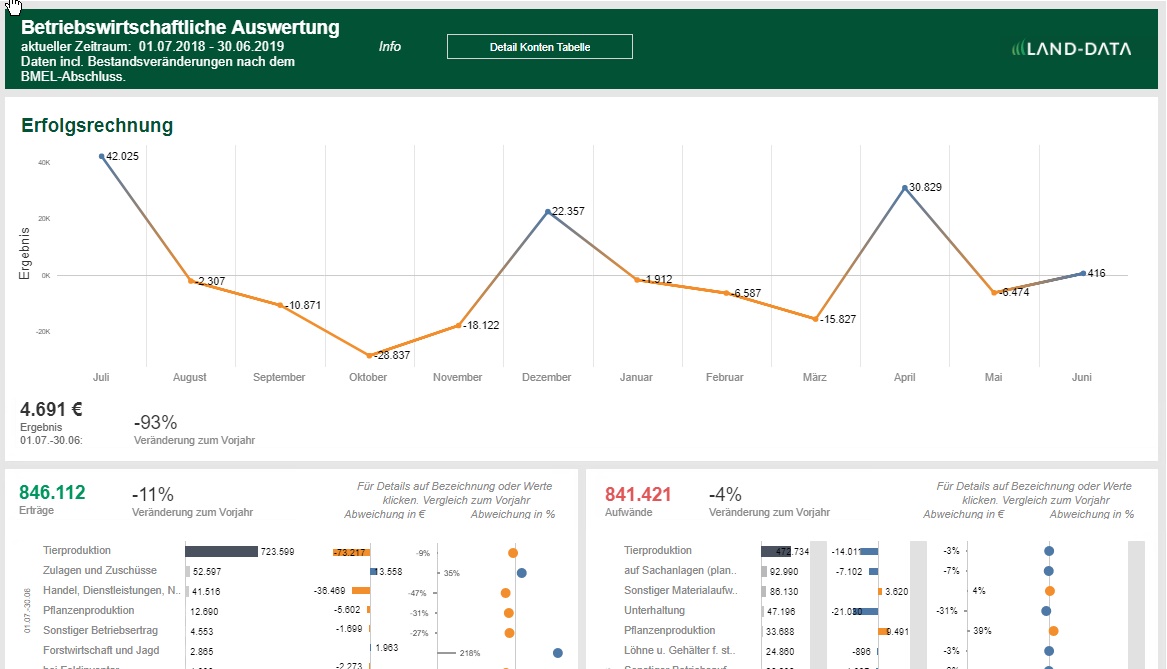Select the Oktober data point -28.837
The image size is (1167, 669).
tap(369, 355)
